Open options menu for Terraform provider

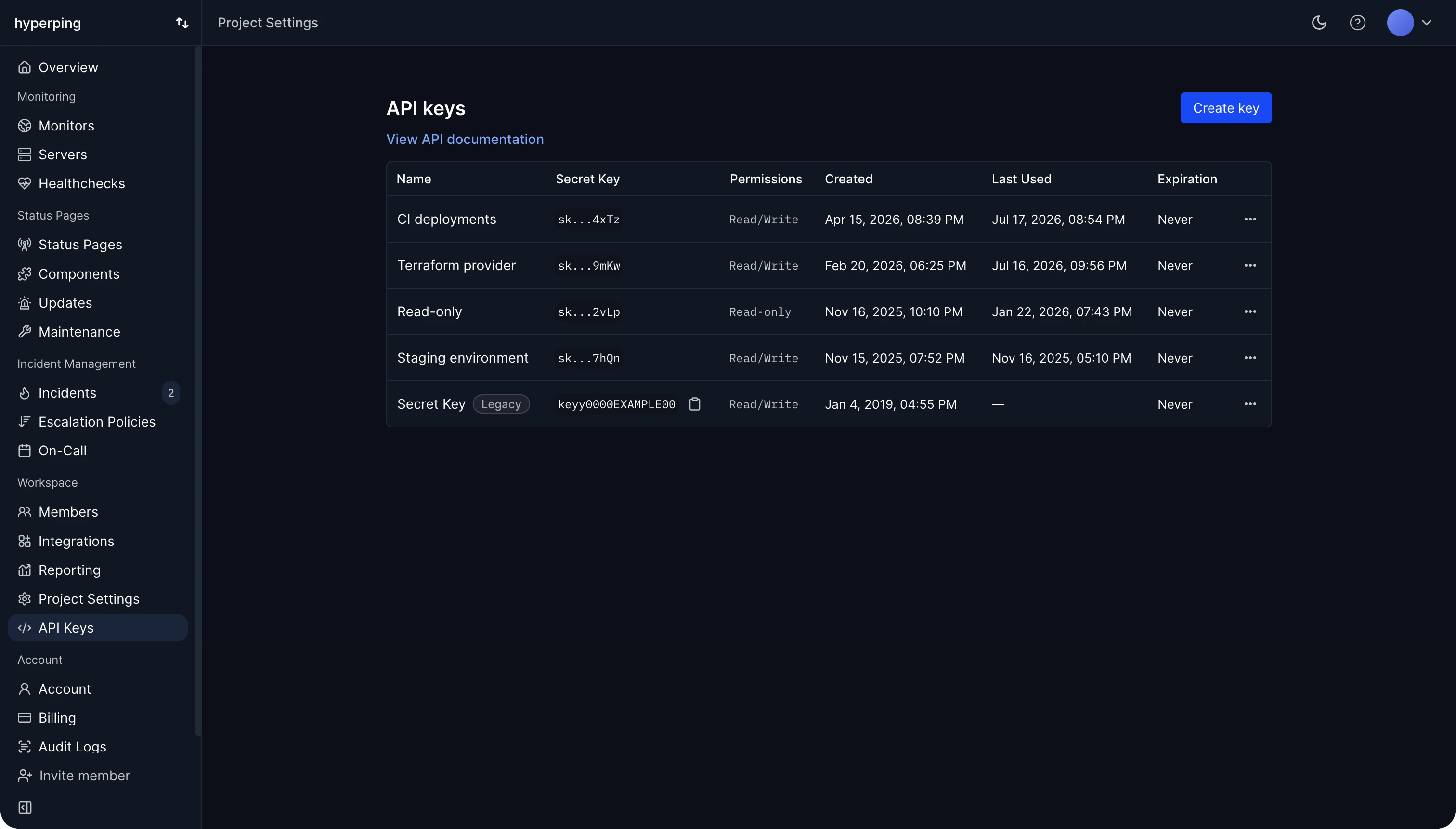pyautogui.click(x=1250, y=265)
